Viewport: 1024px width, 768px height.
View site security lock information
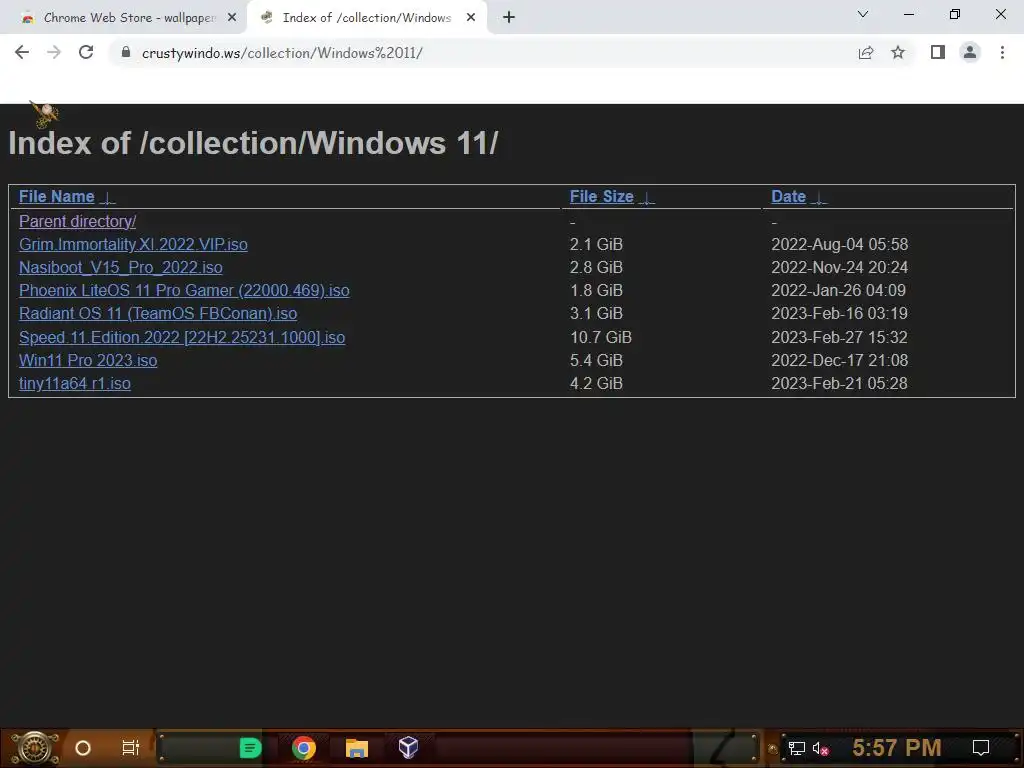click(126, 52)
